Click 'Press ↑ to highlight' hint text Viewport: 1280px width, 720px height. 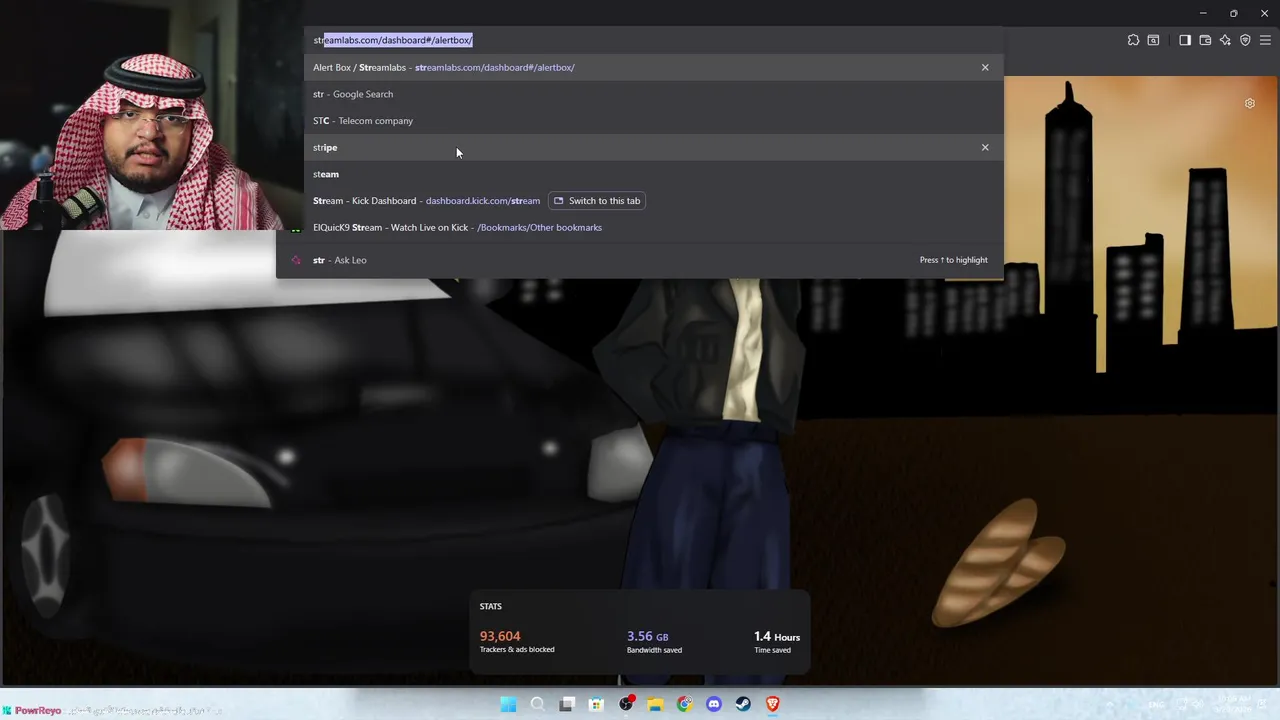(954, 260)
